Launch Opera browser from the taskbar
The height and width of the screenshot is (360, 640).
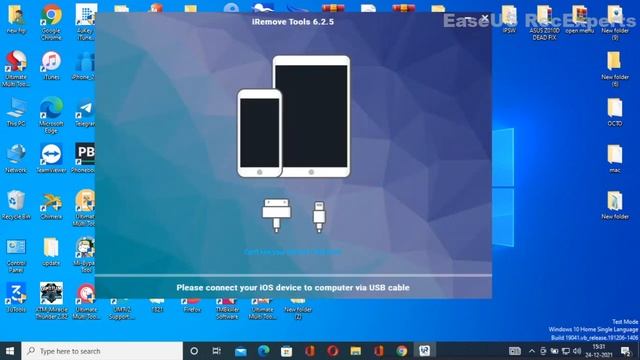[333, 351]
